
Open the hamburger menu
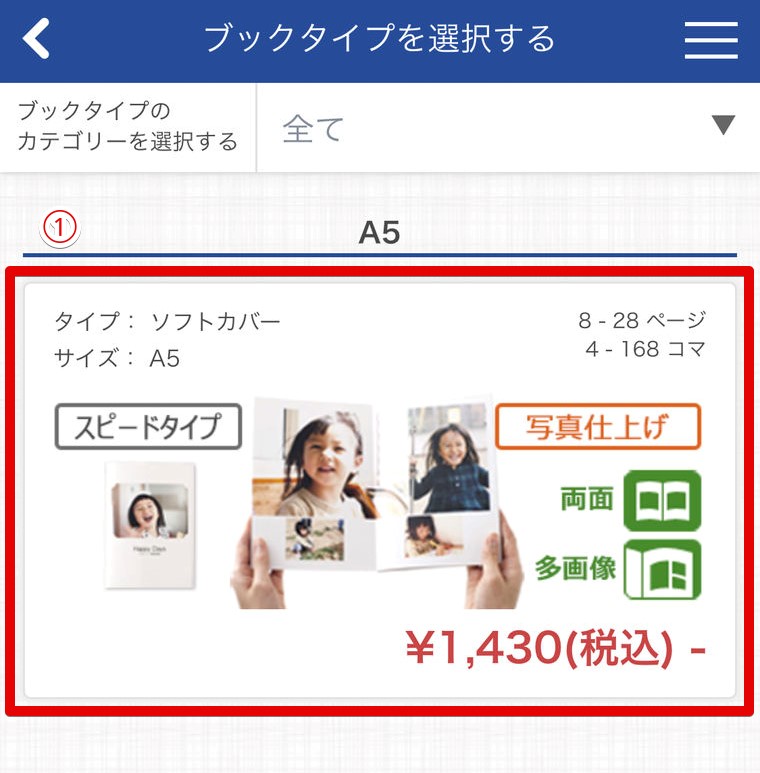coord(711,40)
